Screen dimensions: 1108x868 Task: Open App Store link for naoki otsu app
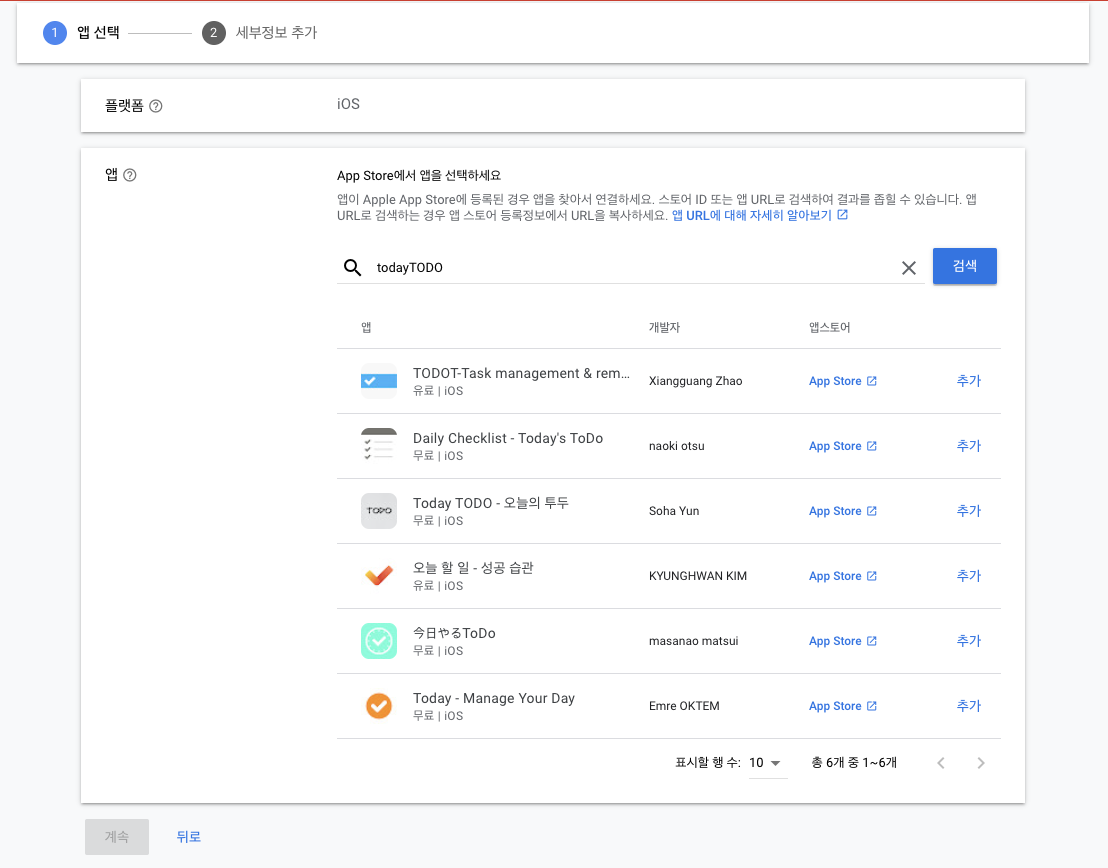842,446
